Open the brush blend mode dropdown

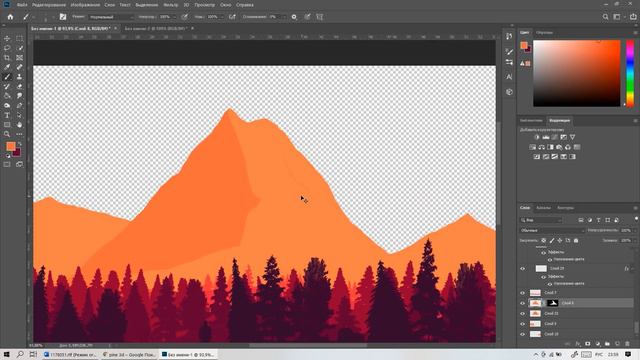111,17
